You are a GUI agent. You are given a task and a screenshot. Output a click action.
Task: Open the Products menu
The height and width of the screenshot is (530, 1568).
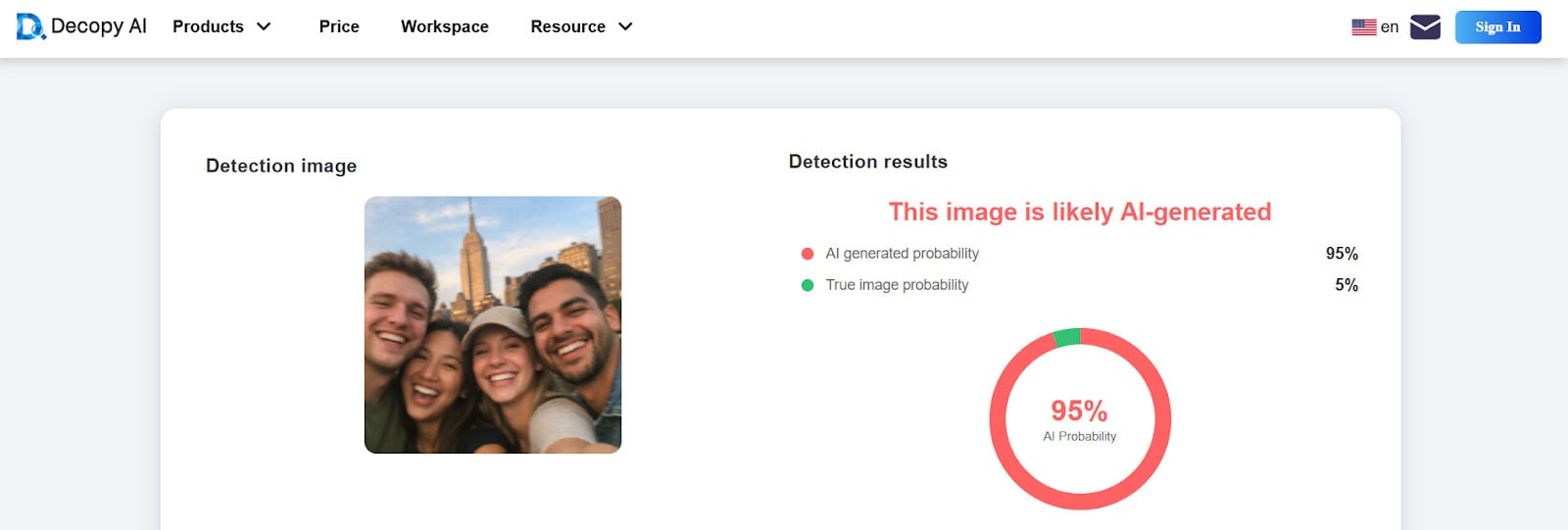[x=208, y=26]
